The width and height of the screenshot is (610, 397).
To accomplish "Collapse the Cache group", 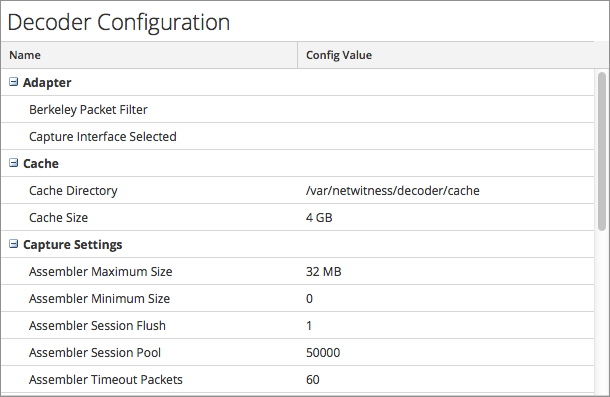I will click(14, 163).
